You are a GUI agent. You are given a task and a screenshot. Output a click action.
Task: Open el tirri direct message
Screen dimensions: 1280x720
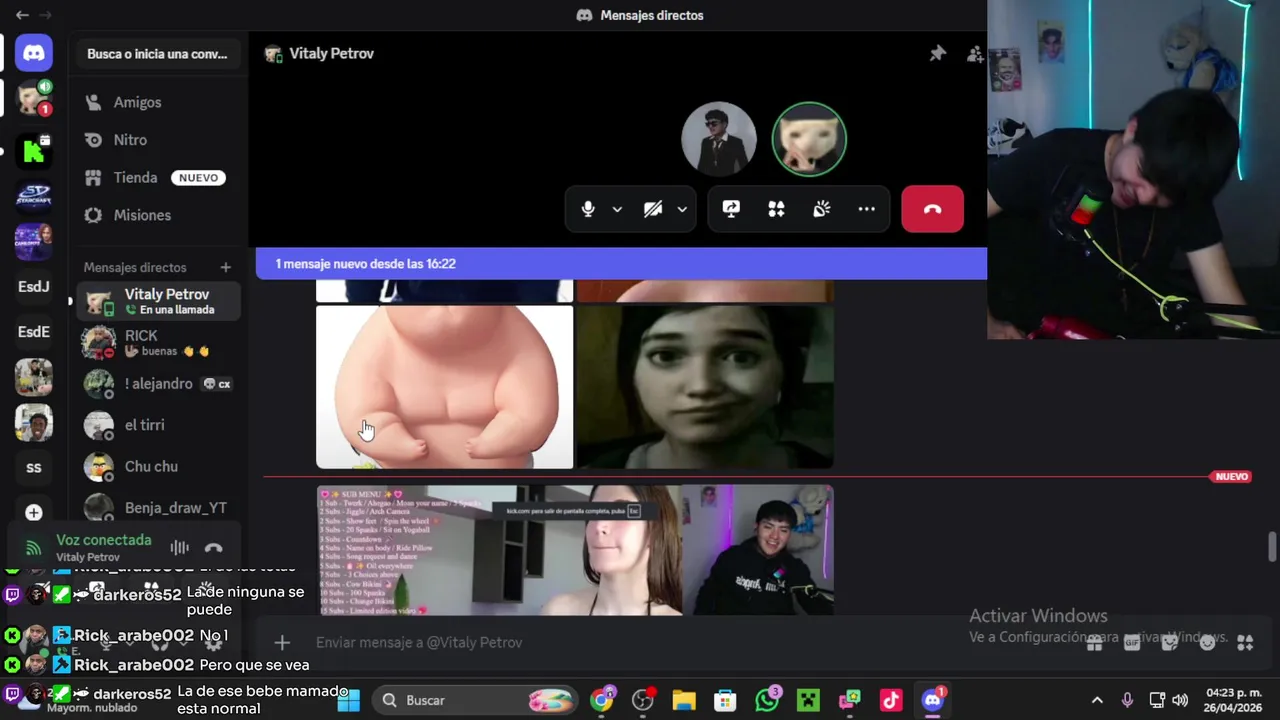(x=158, y=425)
